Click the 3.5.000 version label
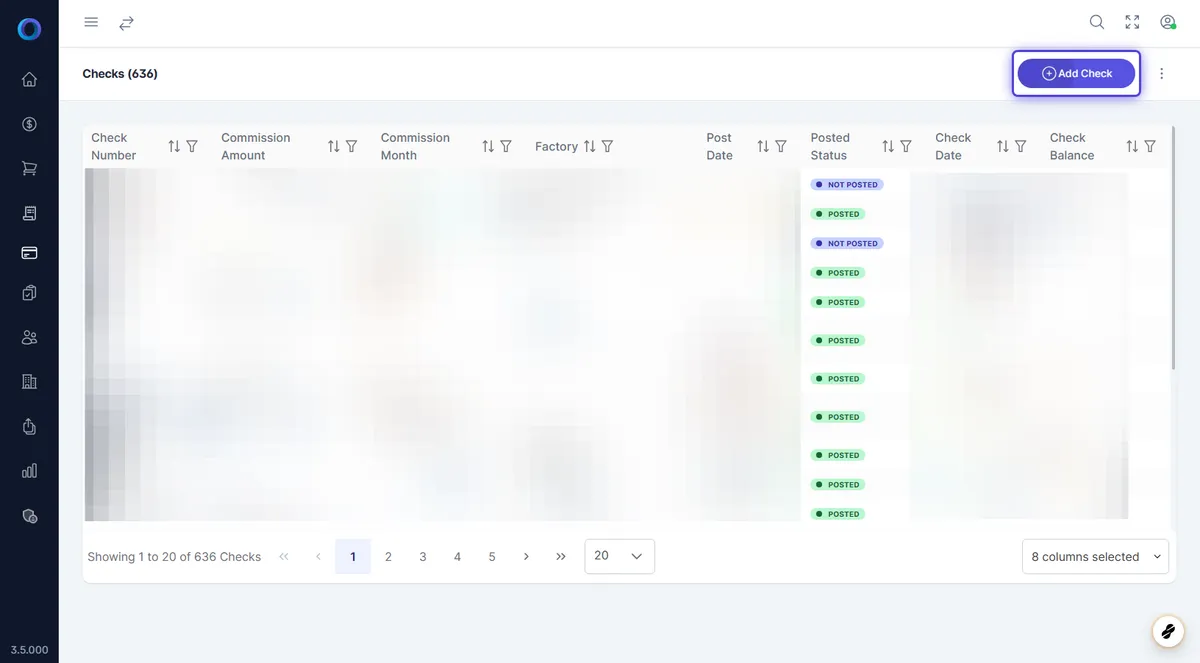Screen dimensions: 1200x663 tap(29, 649)
